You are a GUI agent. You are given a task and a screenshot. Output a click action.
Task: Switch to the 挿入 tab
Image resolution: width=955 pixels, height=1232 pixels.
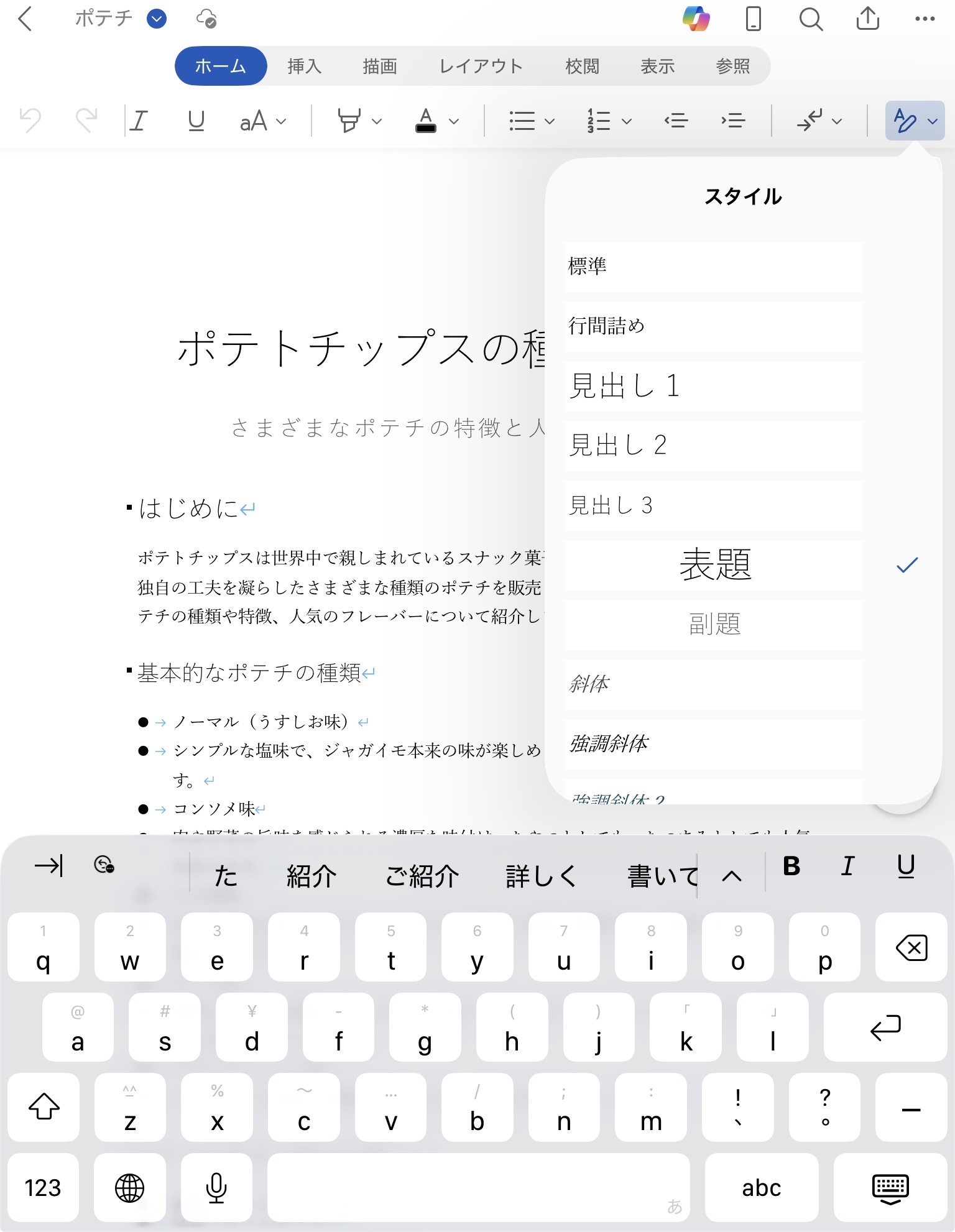pos(304,66)
